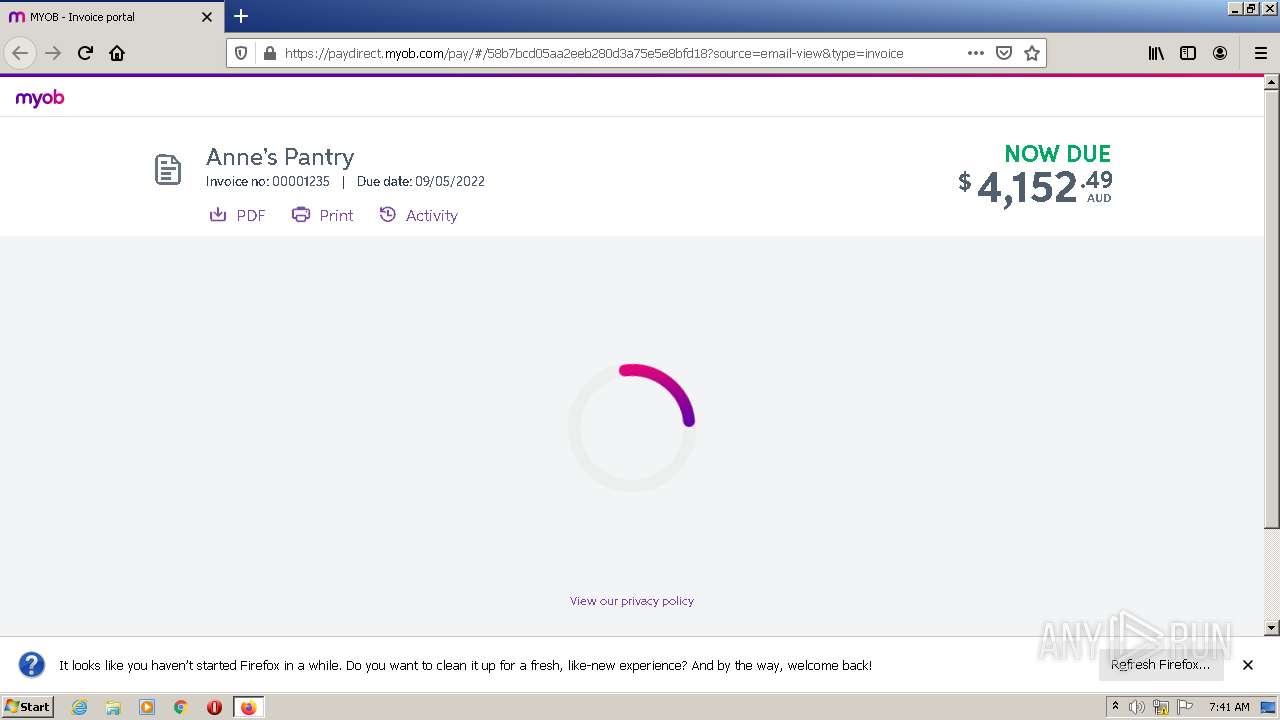1280x720 pixels.
Task: Switch to Firefox taskbar button
Action: (248, 707)
